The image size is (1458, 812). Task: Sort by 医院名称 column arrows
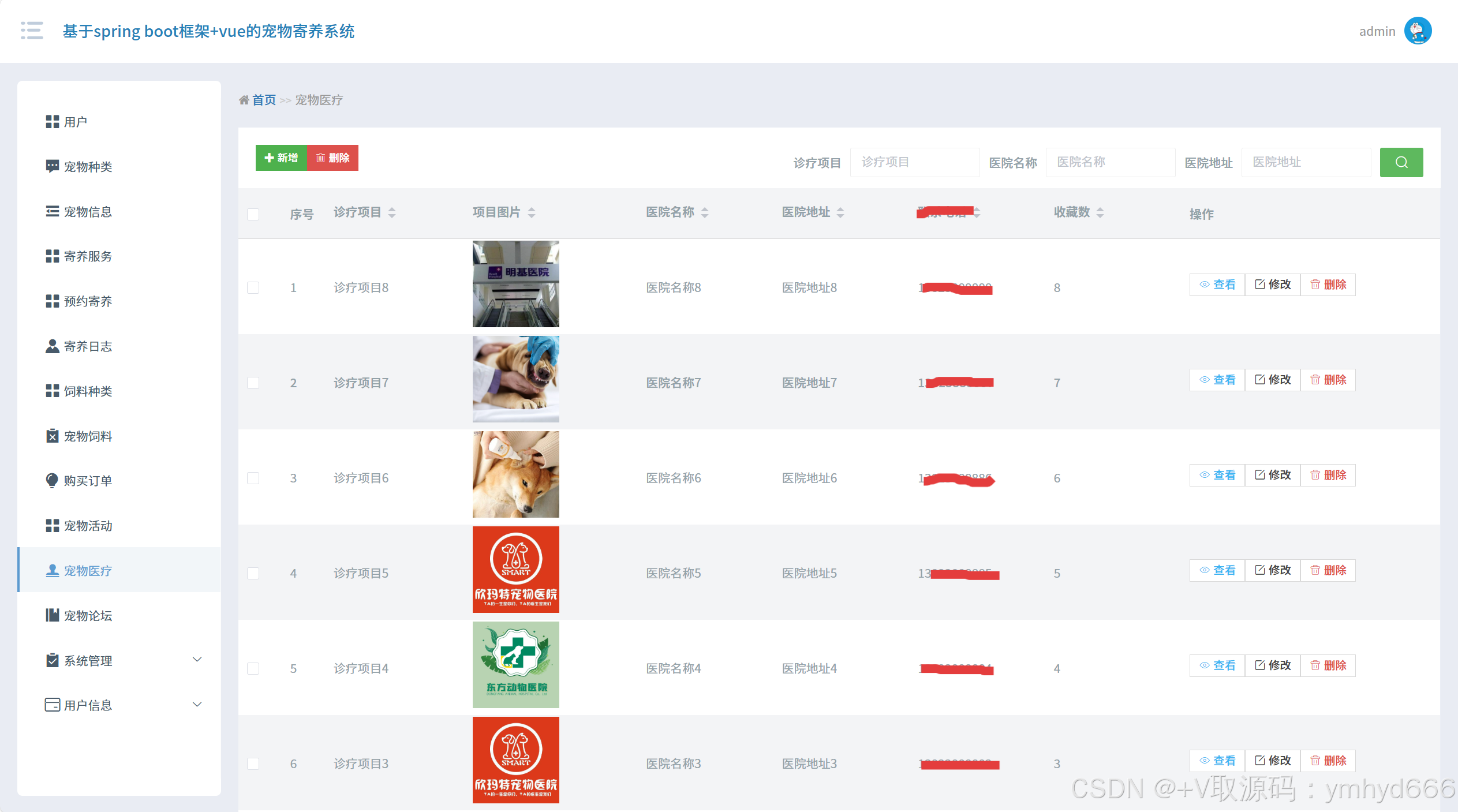click(704, 212)
